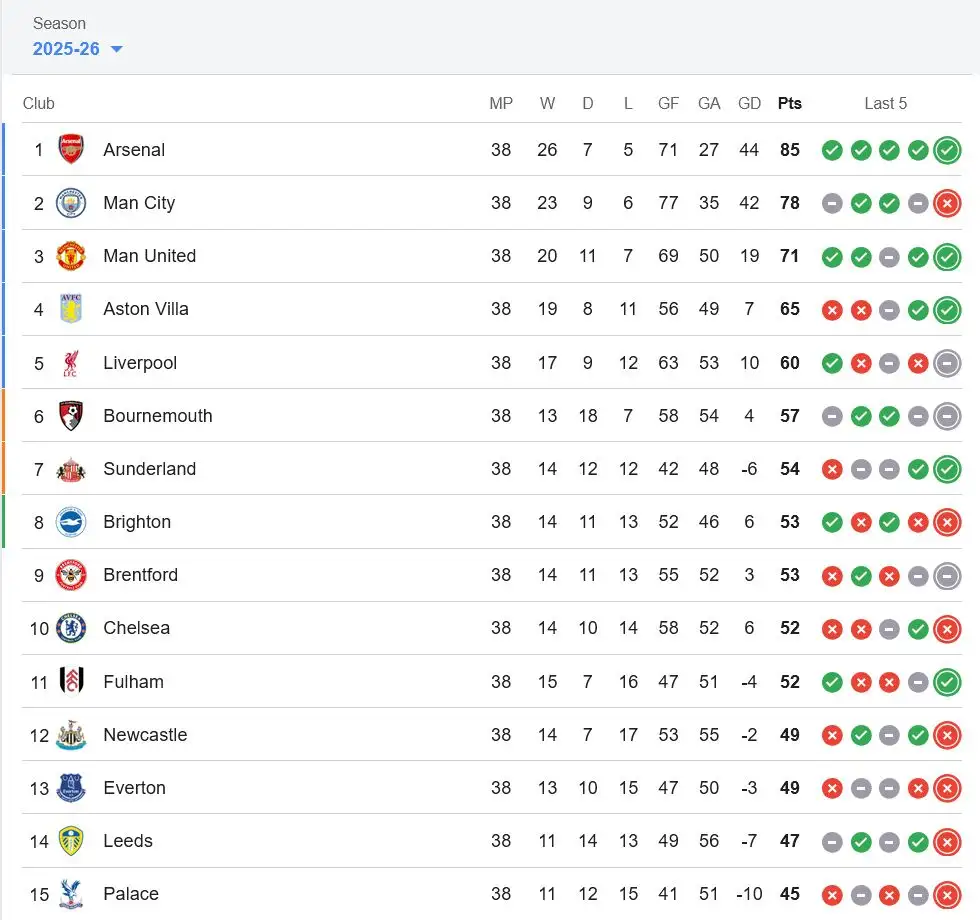Open the Season 2025-26 dropdown
The height and width of the screenshot is (920, 980).
coord(78,49)
